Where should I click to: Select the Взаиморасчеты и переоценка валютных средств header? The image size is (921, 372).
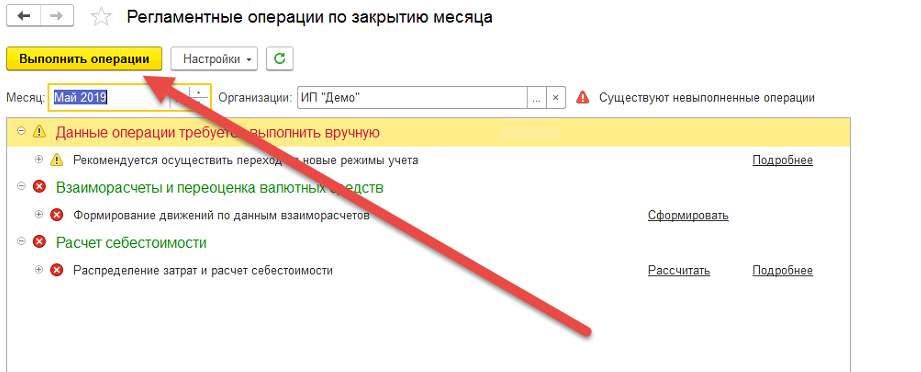click(220, 188)
